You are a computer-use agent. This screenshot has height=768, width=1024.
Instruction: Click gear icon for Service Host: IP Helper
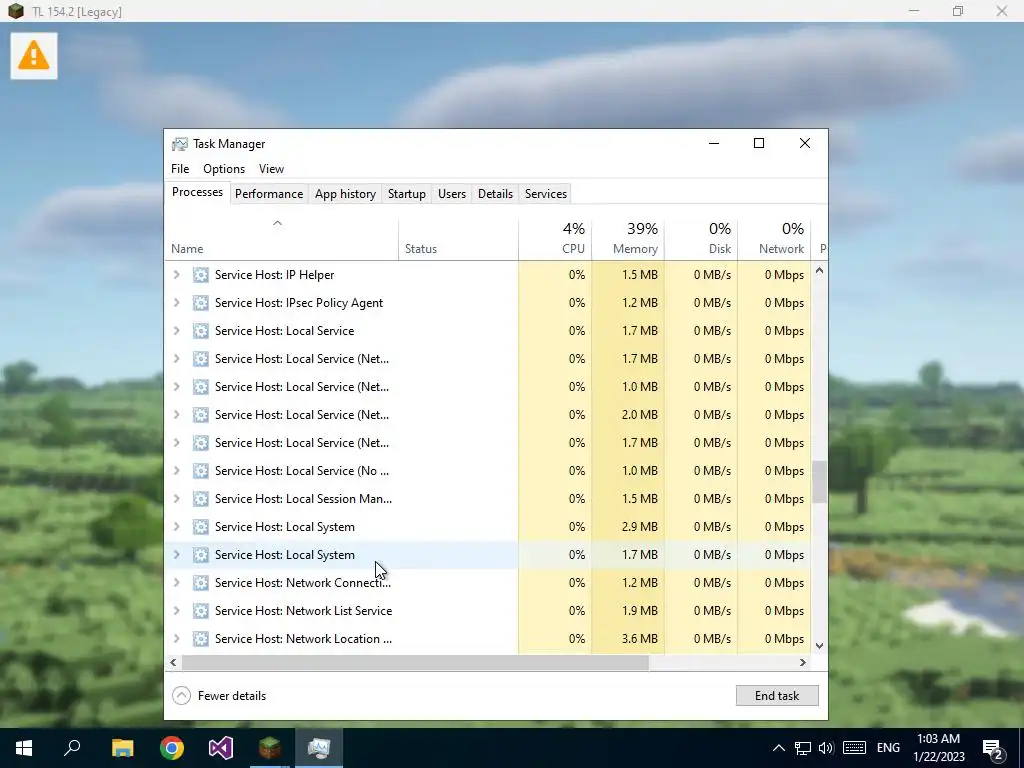200,275
